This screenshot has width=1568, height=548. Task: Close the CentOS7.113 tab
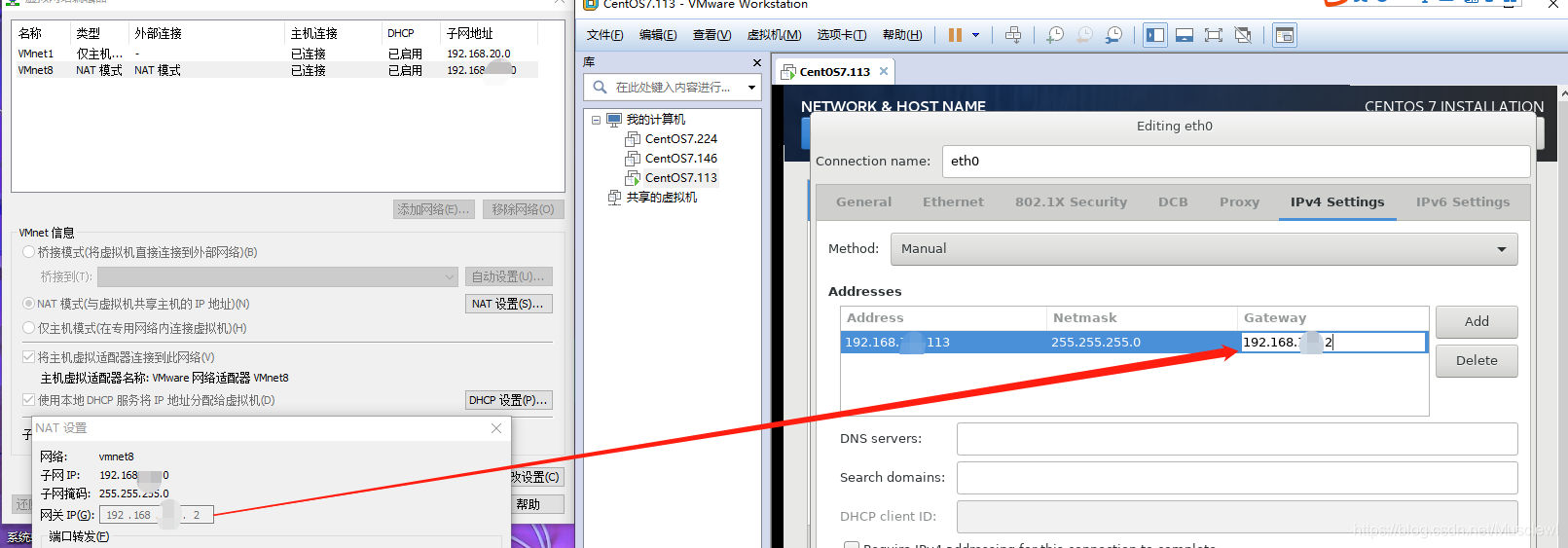point(884,71)
